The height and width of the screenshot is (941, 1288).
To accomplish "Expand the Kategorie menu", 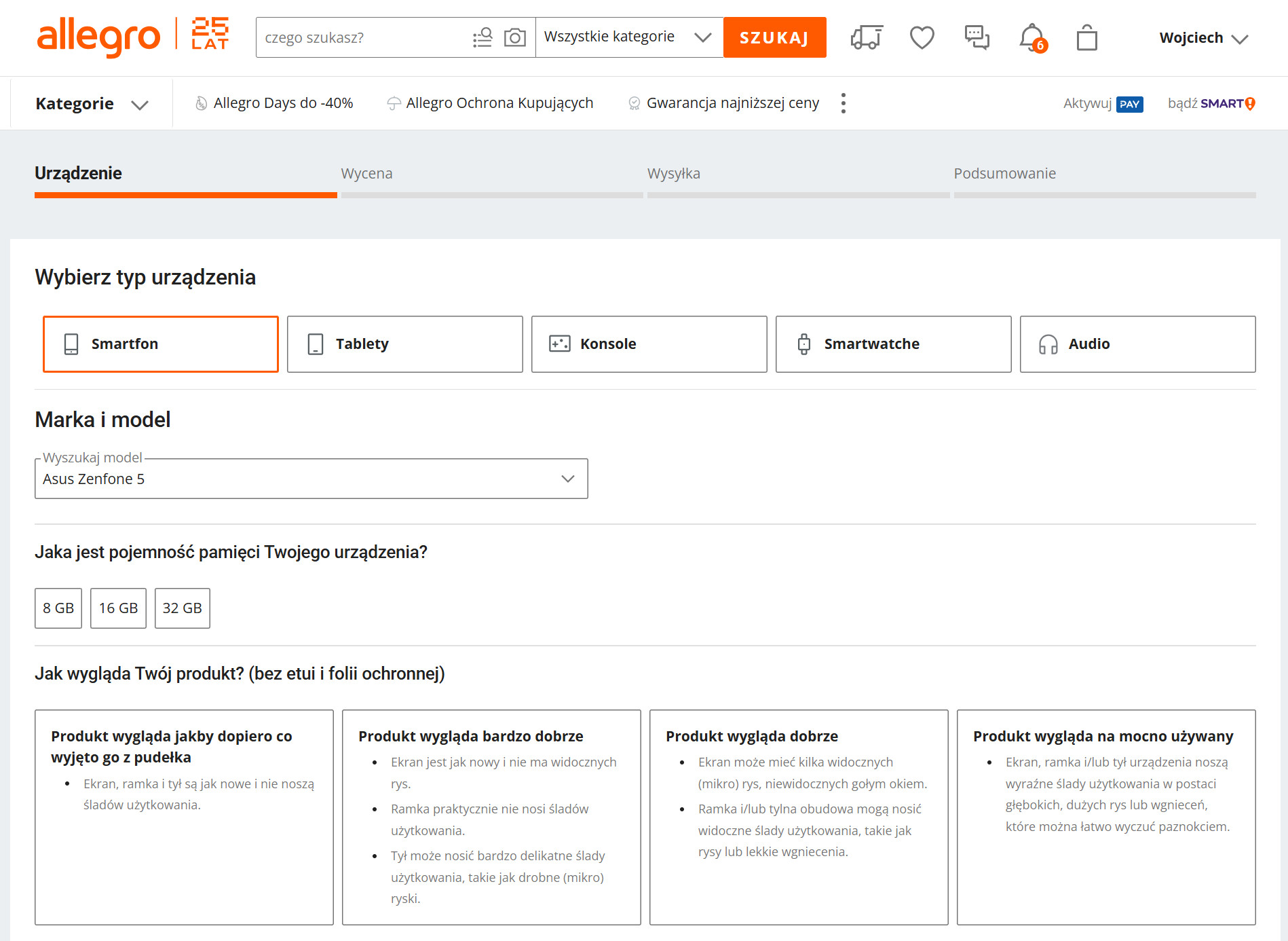I will pyautogui.click(x=92, y=104).
